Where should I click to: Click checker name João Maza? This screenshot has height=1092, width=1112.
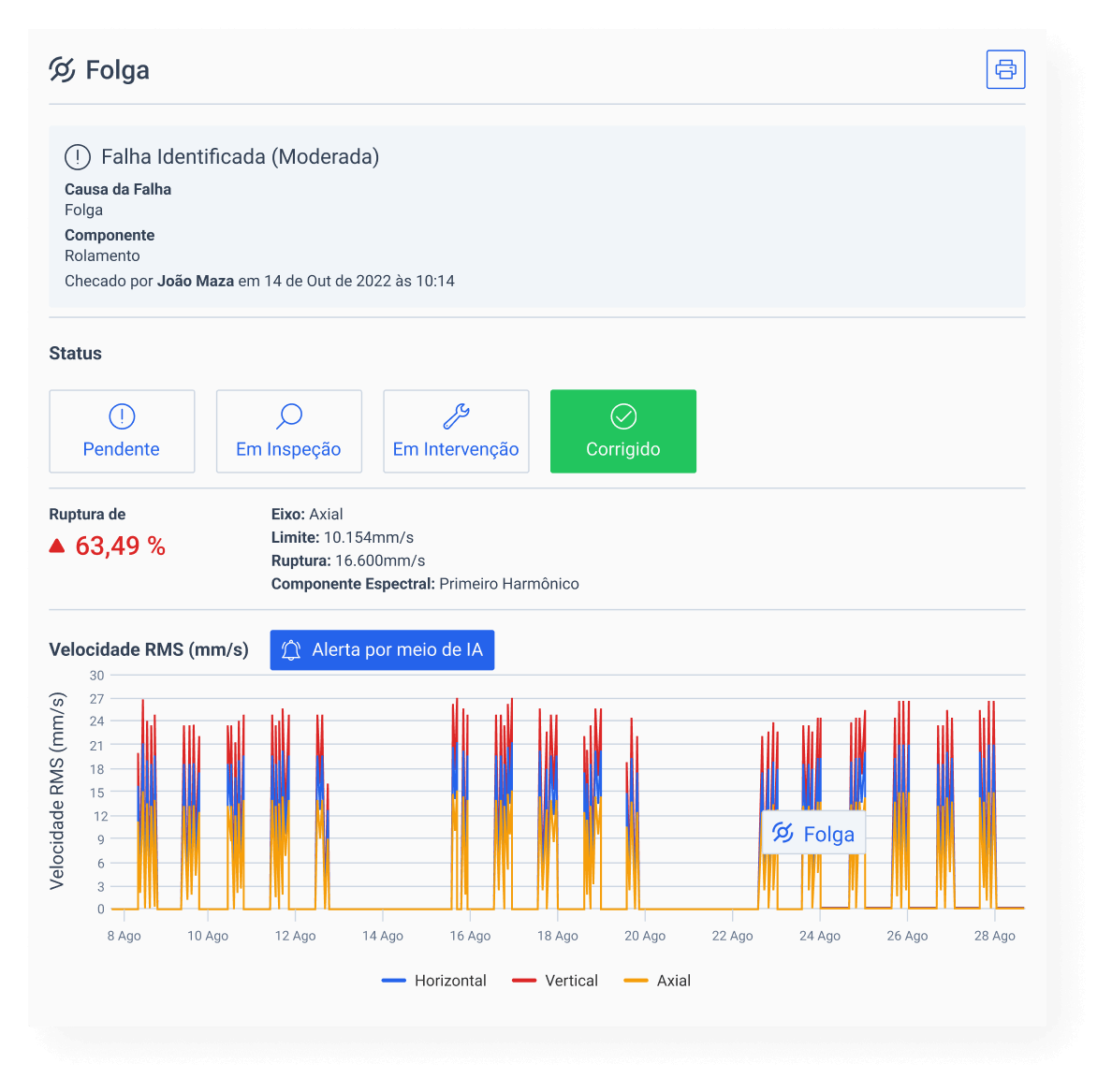196,281
